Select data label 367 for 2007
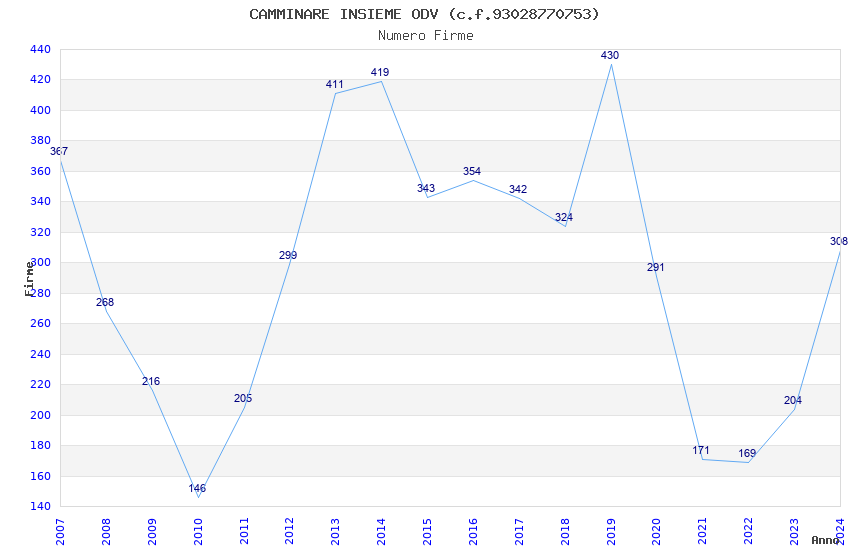Image resolution: width=850 pixels, height=550 pixels. [x=59, y=151]
